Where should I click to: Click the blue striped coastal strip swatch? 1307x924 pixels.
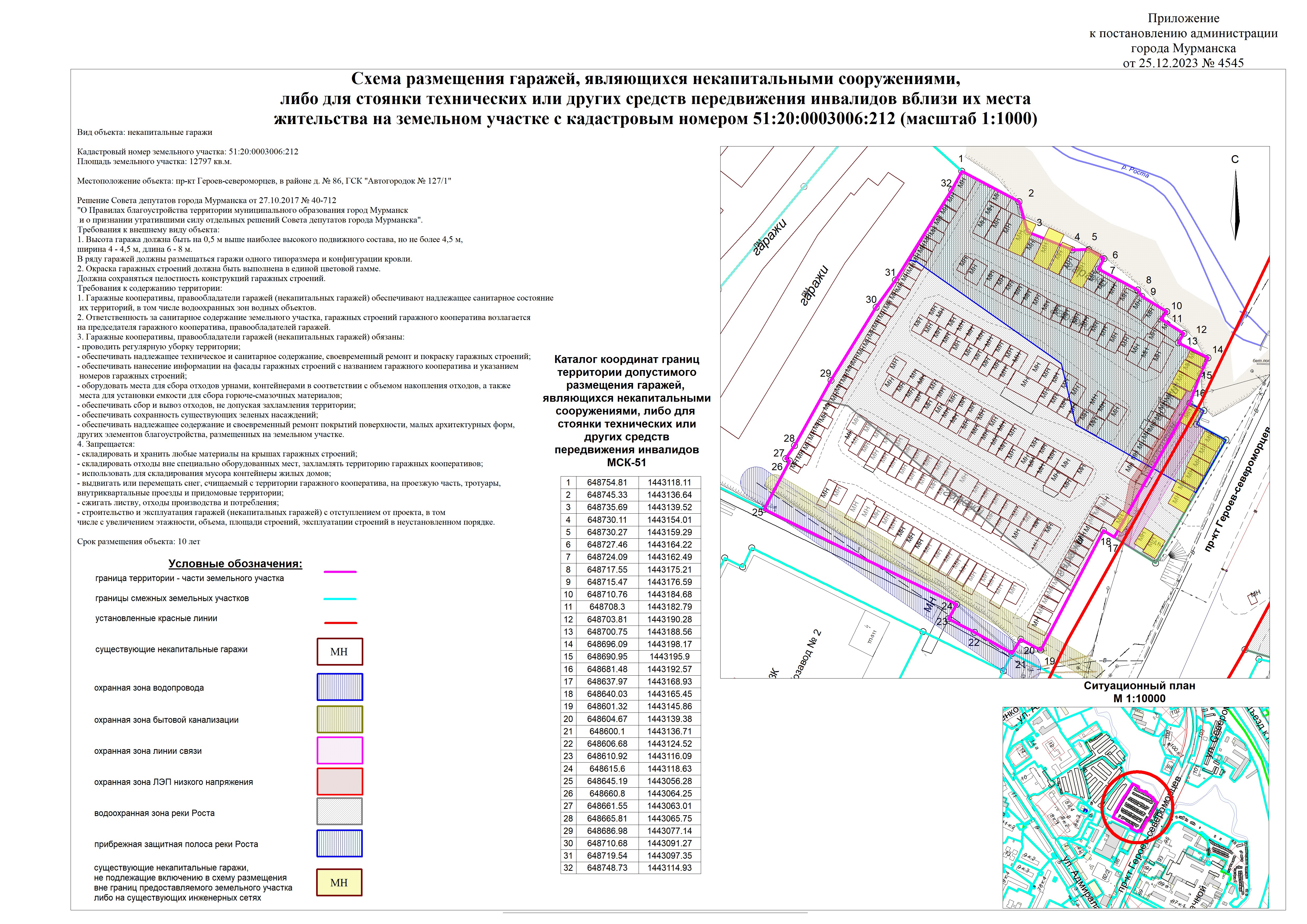tap(339, 843)
